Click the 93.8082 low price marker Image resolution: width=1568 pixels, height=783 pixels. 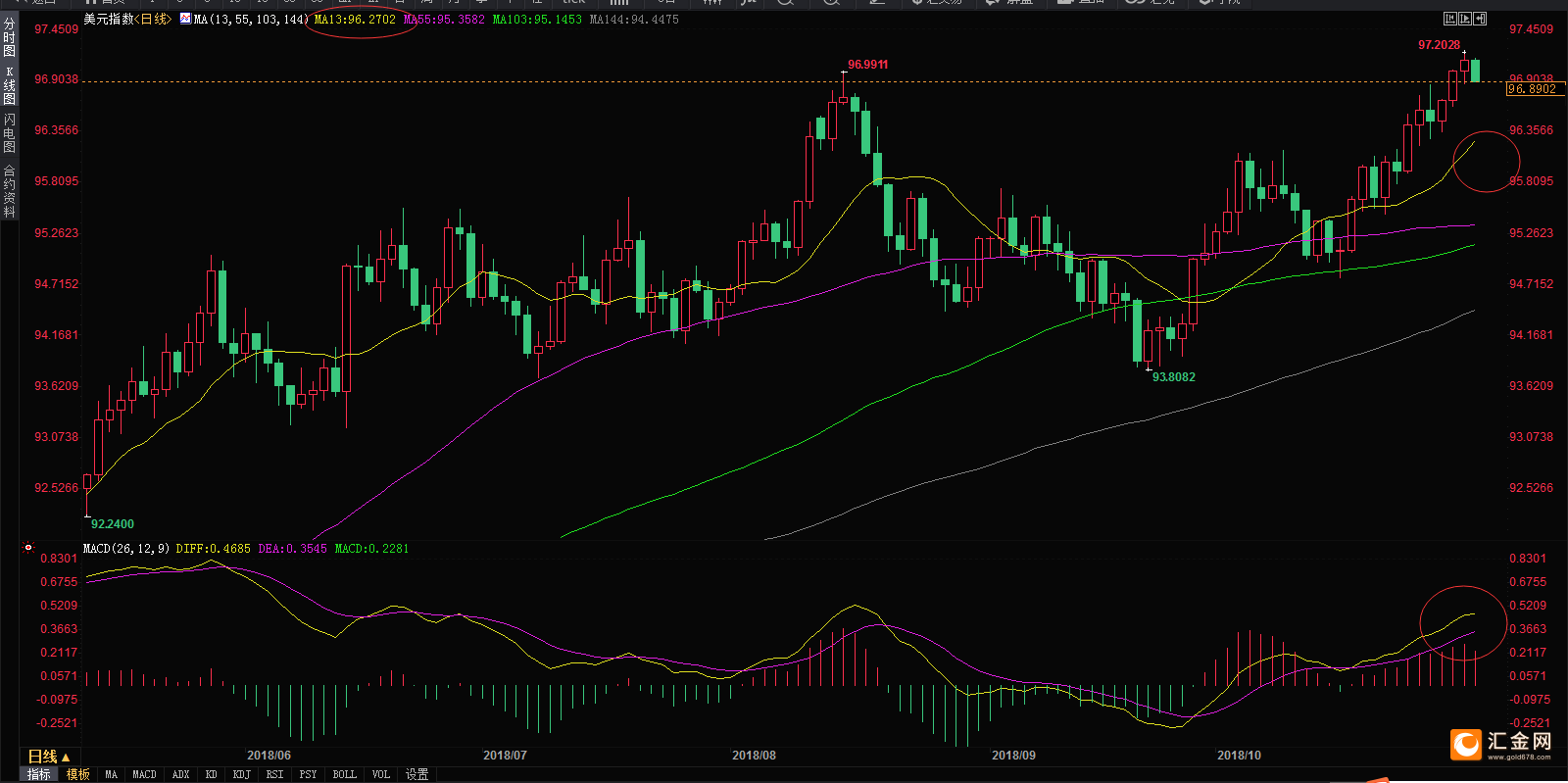coord(1173,377)
